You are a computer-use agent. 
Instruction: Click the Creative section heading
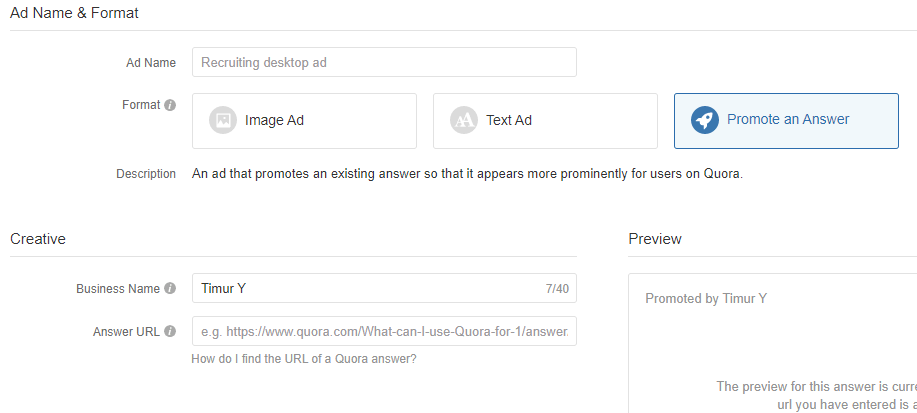pos(38,239)
